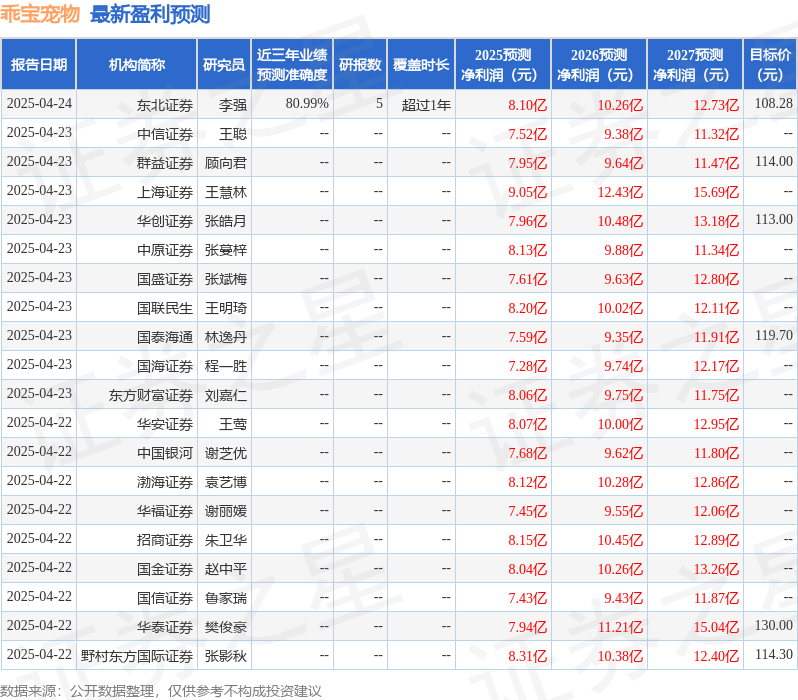Image resolution: width=798 pixels, height=700 pixels.
Task: Click target price 108.28
Action: click(x=774, y=104)
